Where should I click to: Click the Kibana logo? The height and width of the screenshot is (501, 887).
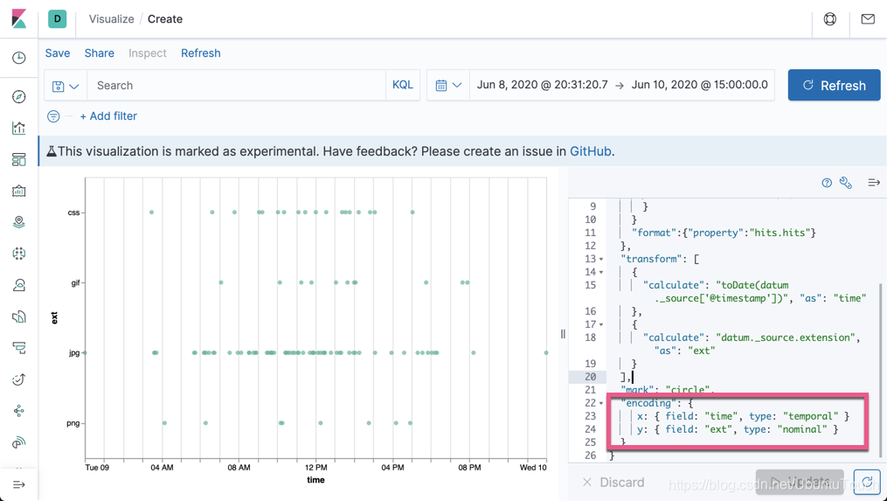click(19, 19)
